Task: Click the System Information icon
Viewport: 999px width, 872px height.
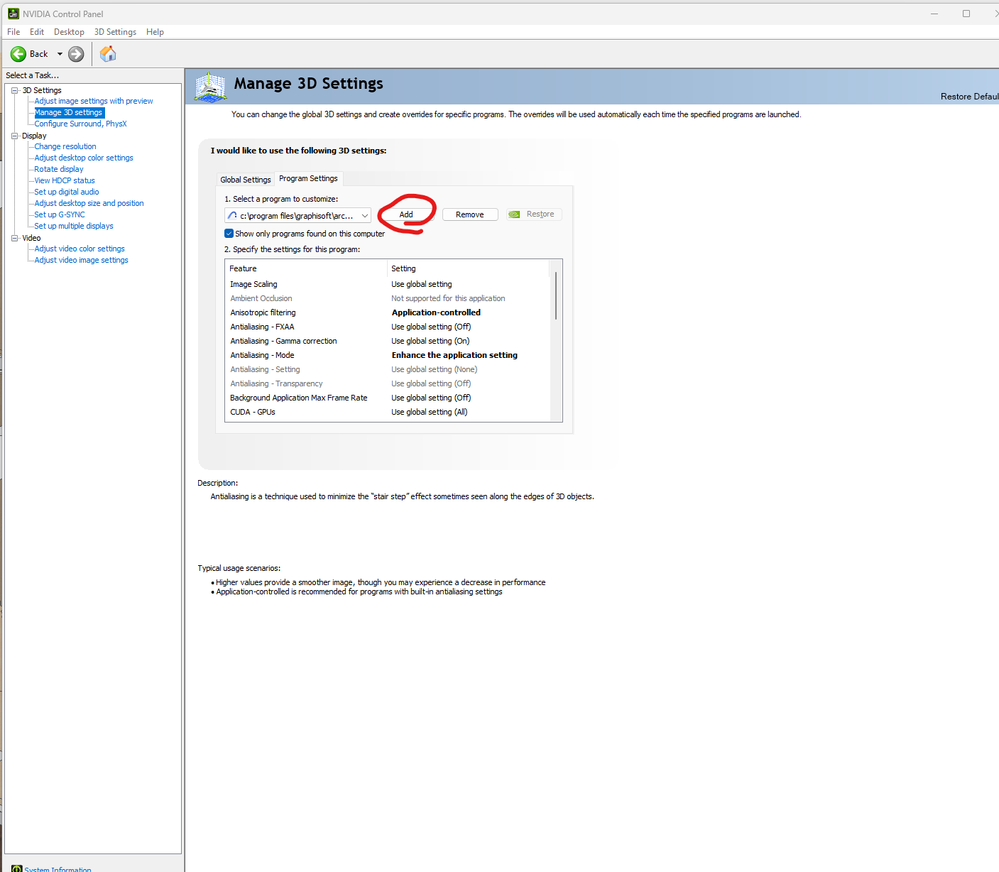Action: pyautogui.click(x=17, y=869)
